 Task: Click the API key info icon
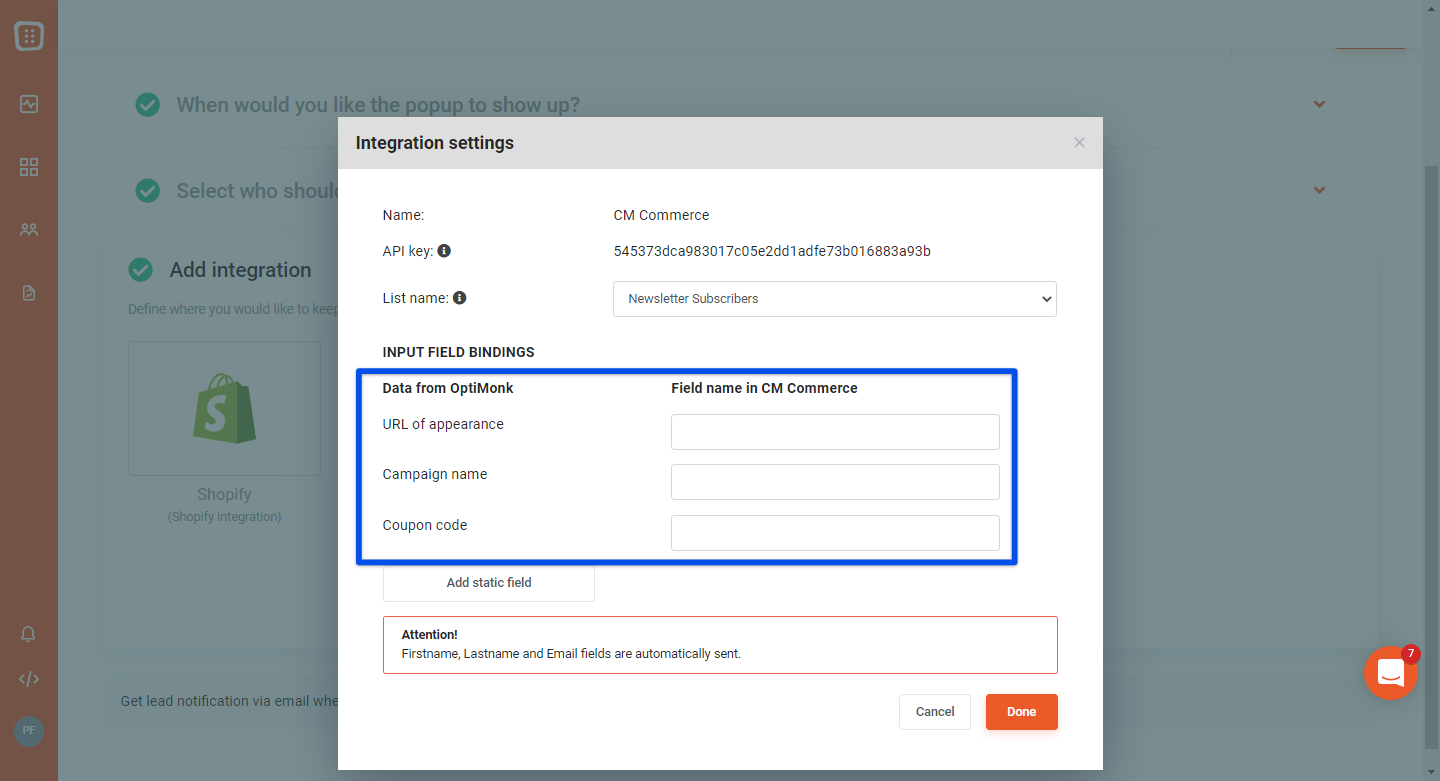[x=444, y=251]
